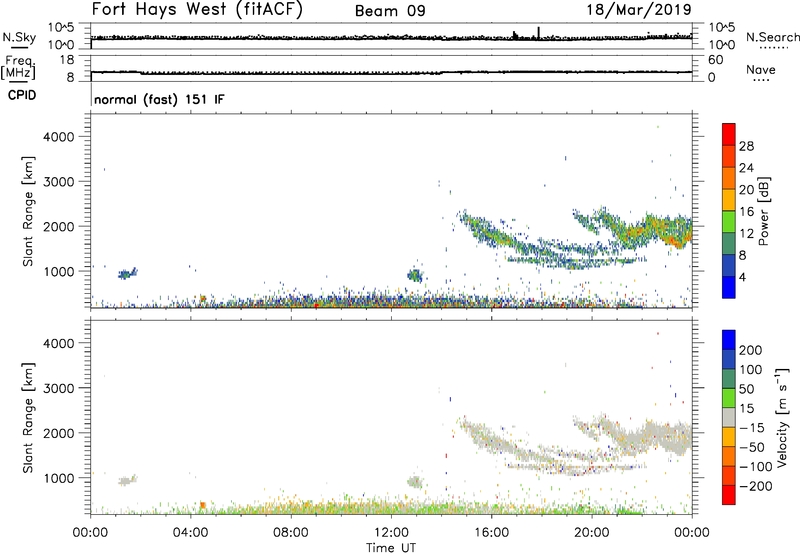
Task: Pick the gray −15 to 15 velocity segment
Action: (x=729, y=417)
